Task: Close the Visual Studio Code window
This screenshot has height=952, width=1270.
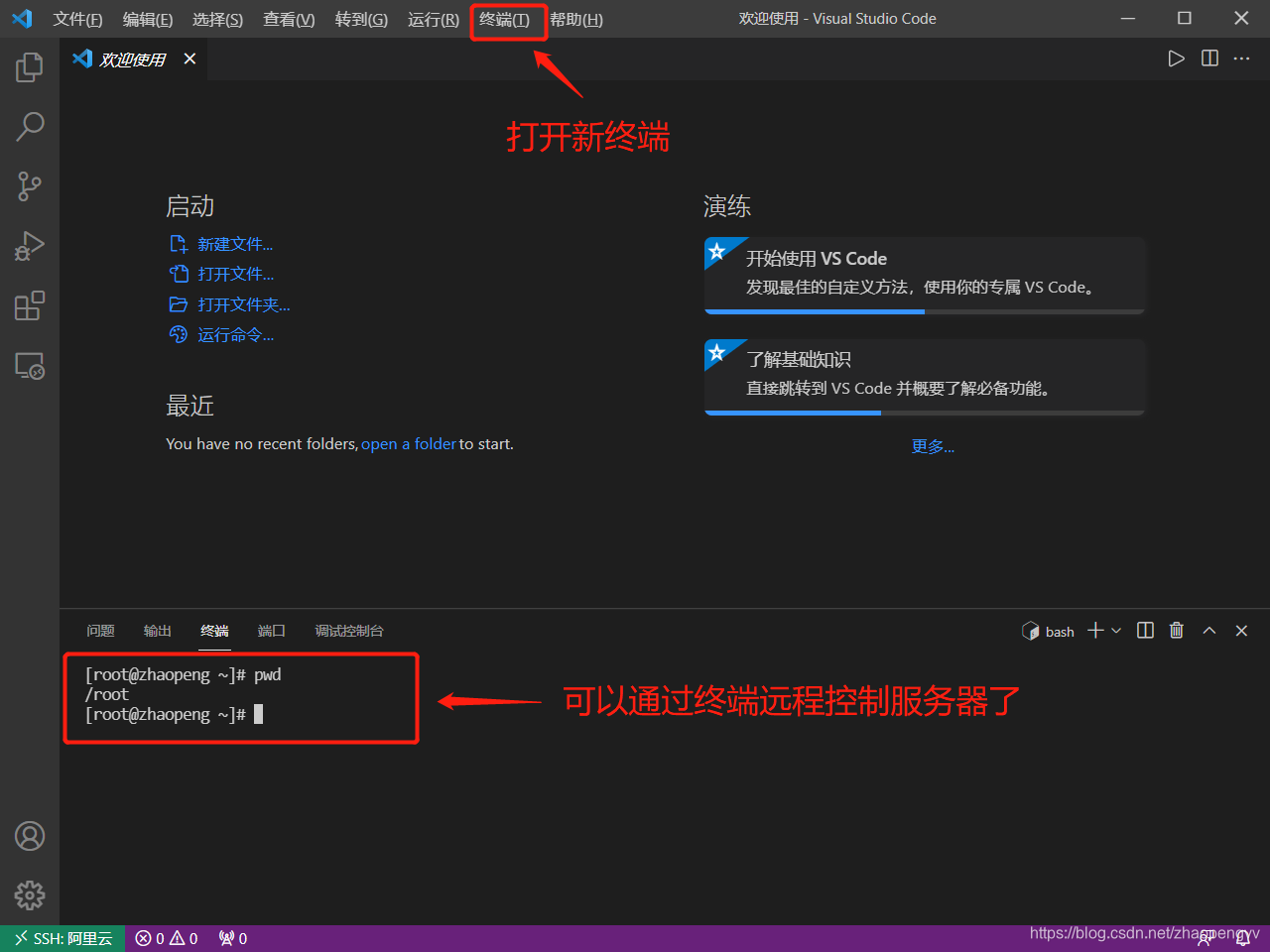Action: (1241, 19)
